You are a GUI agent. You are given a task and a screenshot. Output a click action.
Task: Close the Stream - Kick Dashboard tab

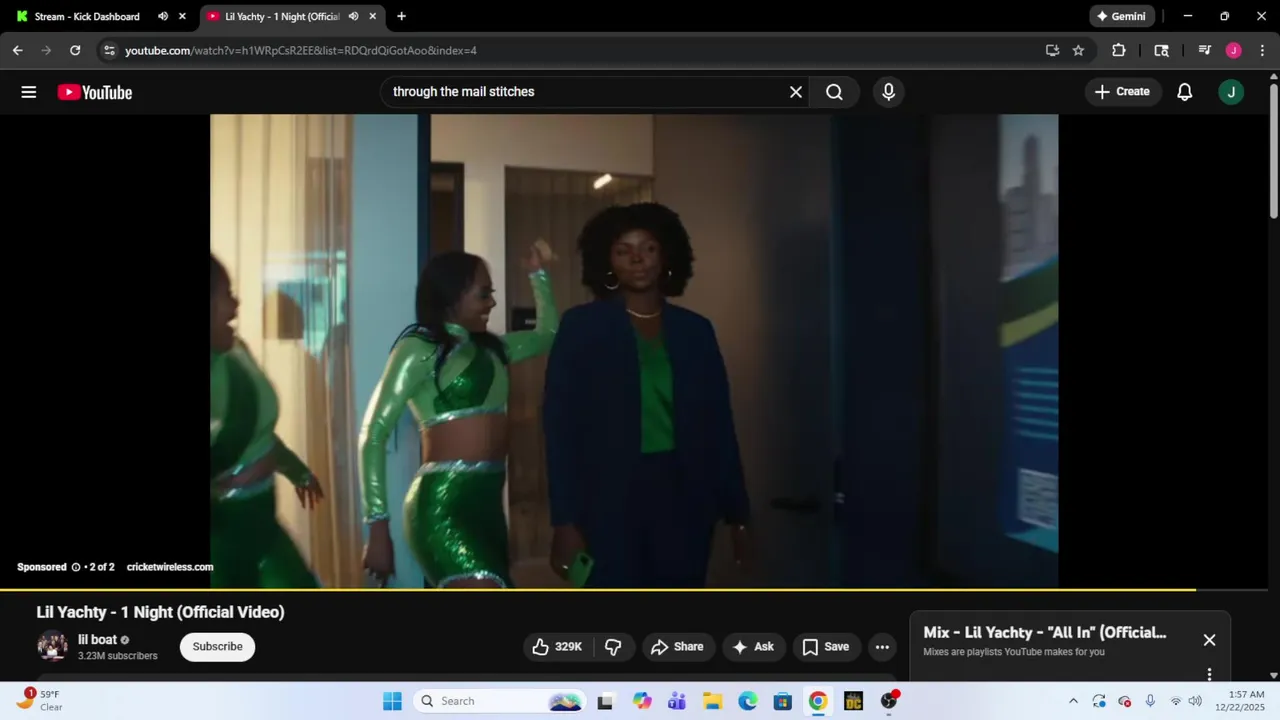(182, 16)
